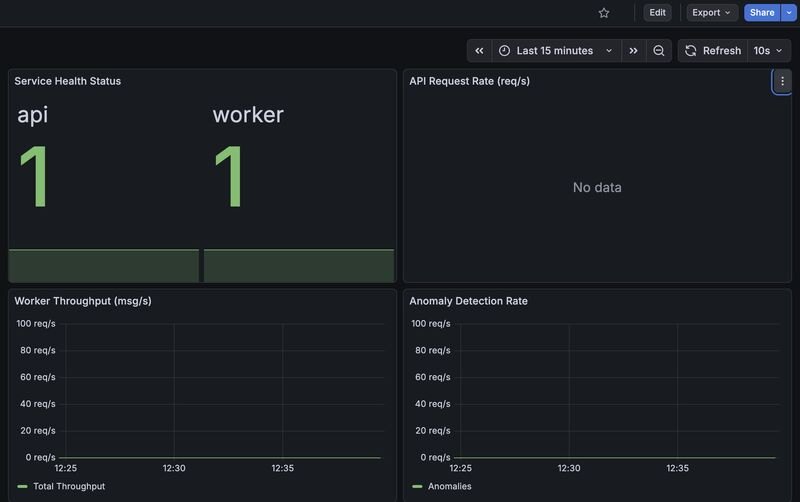Open API Request Rate panel menu
This screenshot has width=800, height=502.
(x=782, y=81)
